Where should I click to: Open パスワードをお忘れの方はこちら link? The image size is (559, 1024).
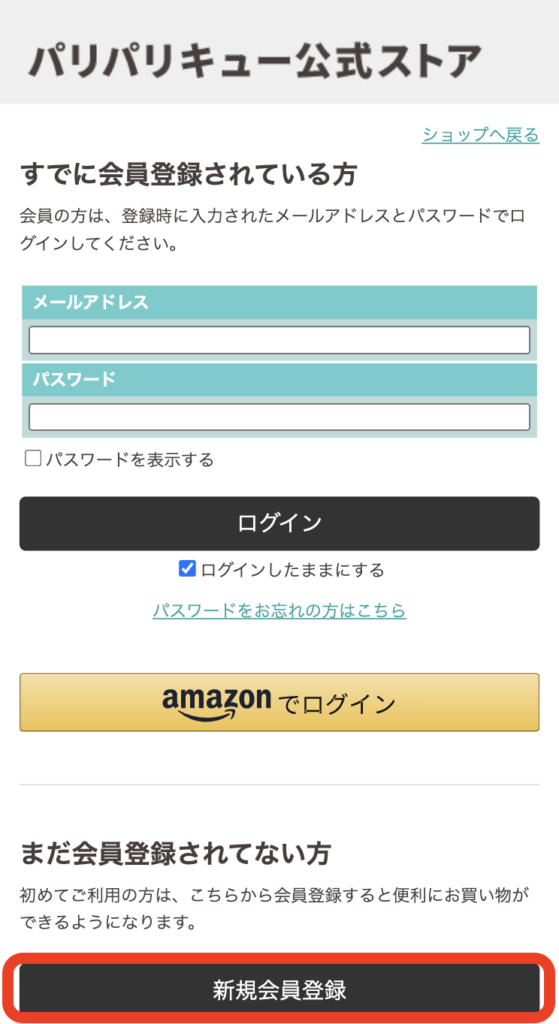tap(280, 611)
